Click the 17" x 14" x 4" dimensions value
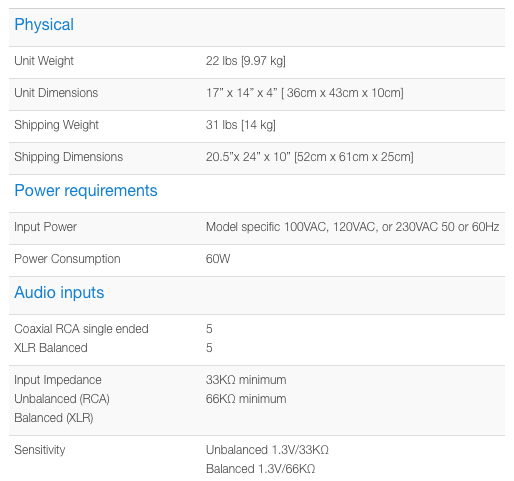Screen dimensions: 514x481 [x=305, y=93]
